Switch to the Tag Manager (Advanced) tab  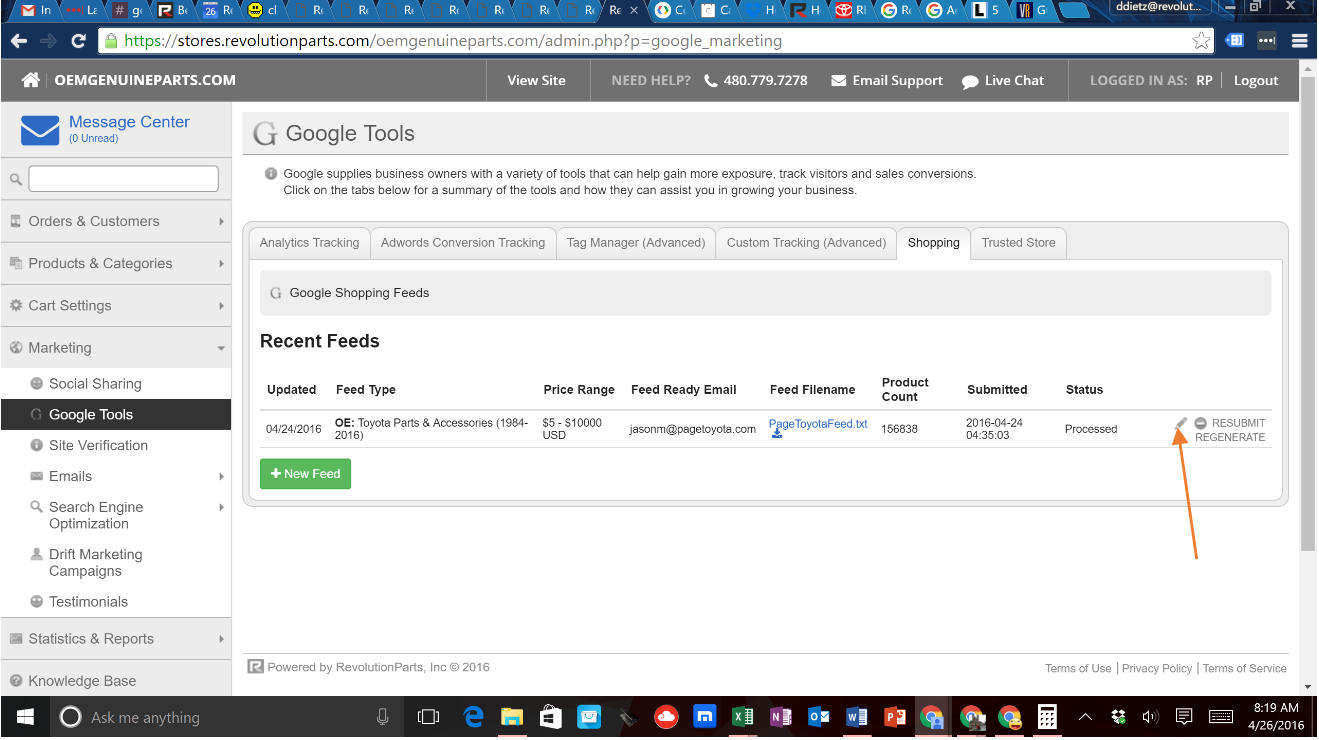tap(636, 243)
